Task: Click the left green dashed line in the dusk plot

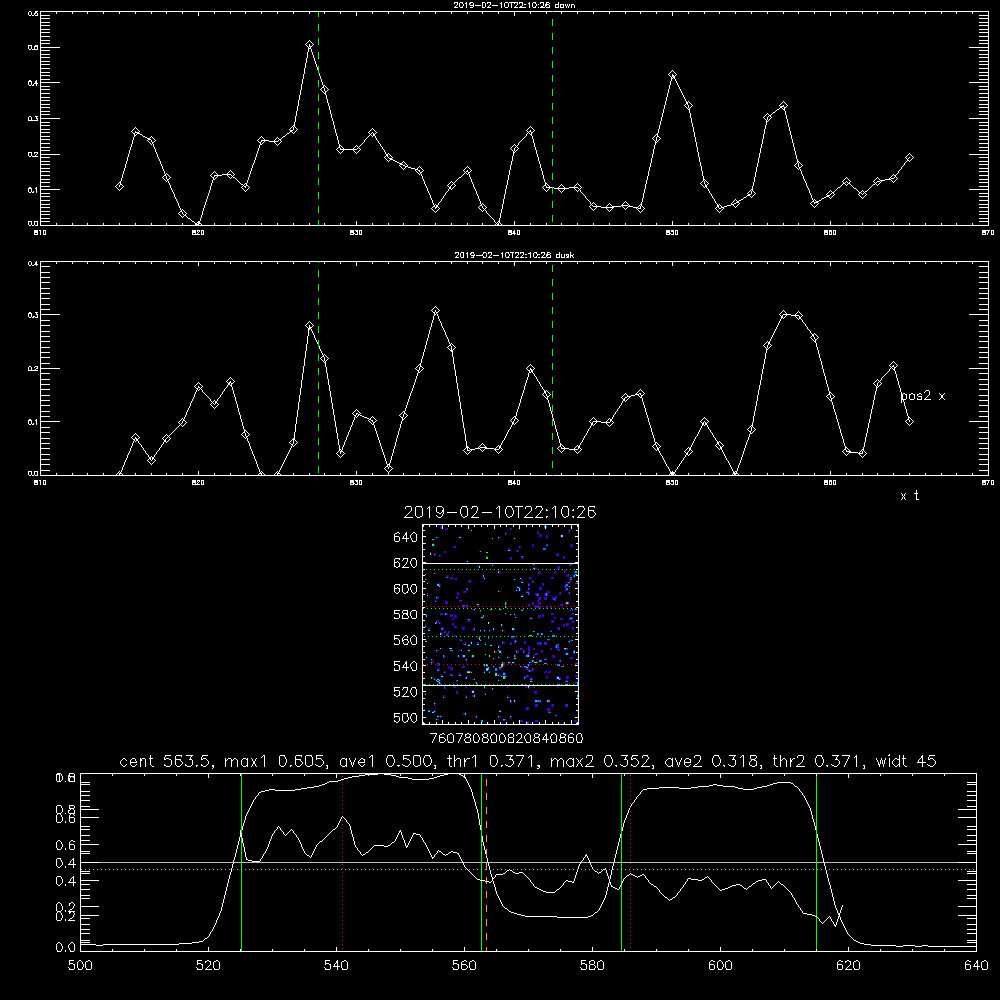Action: pos(318,368)
